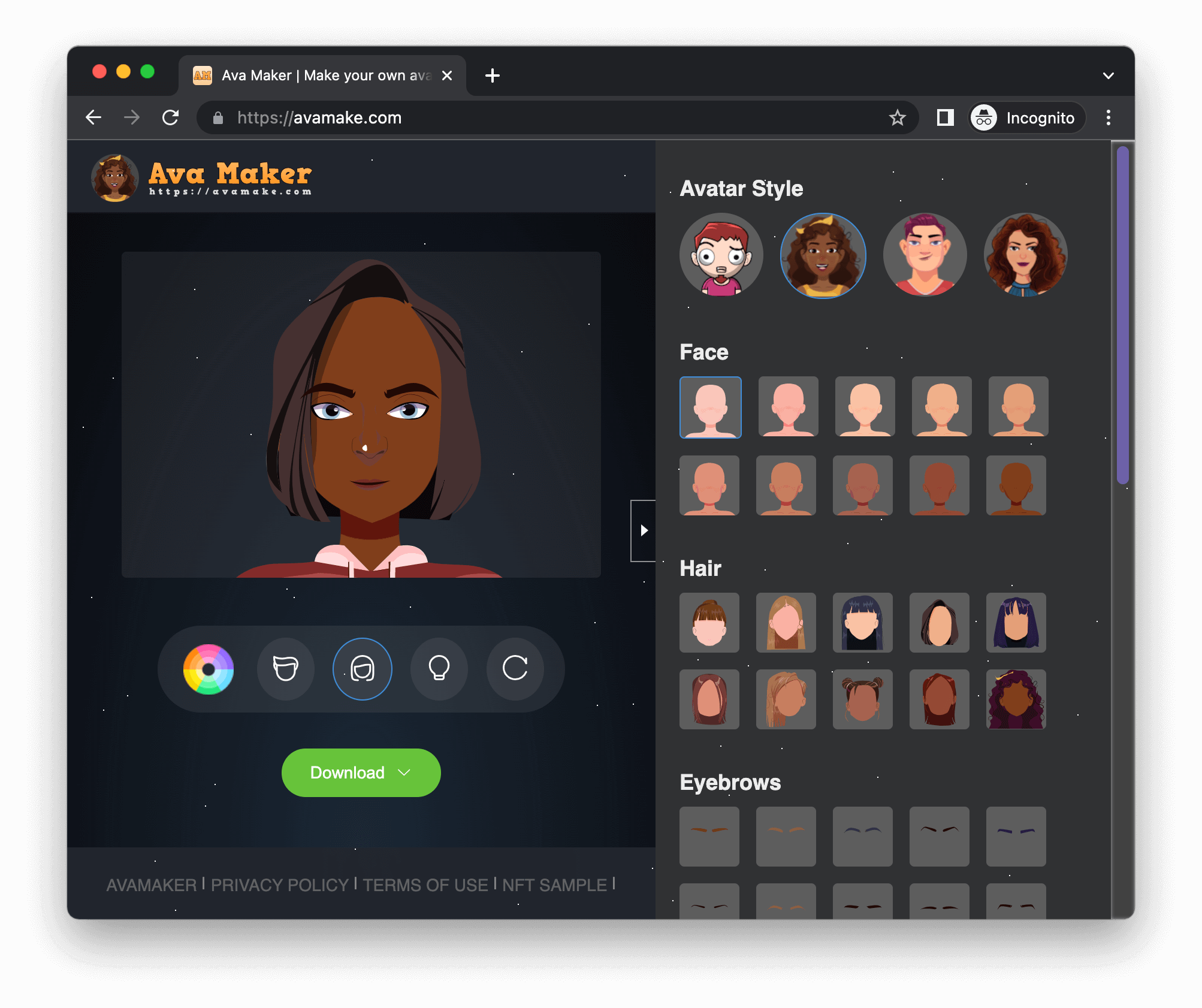Open the Chrome three-dot menu

click(1109, 117)
